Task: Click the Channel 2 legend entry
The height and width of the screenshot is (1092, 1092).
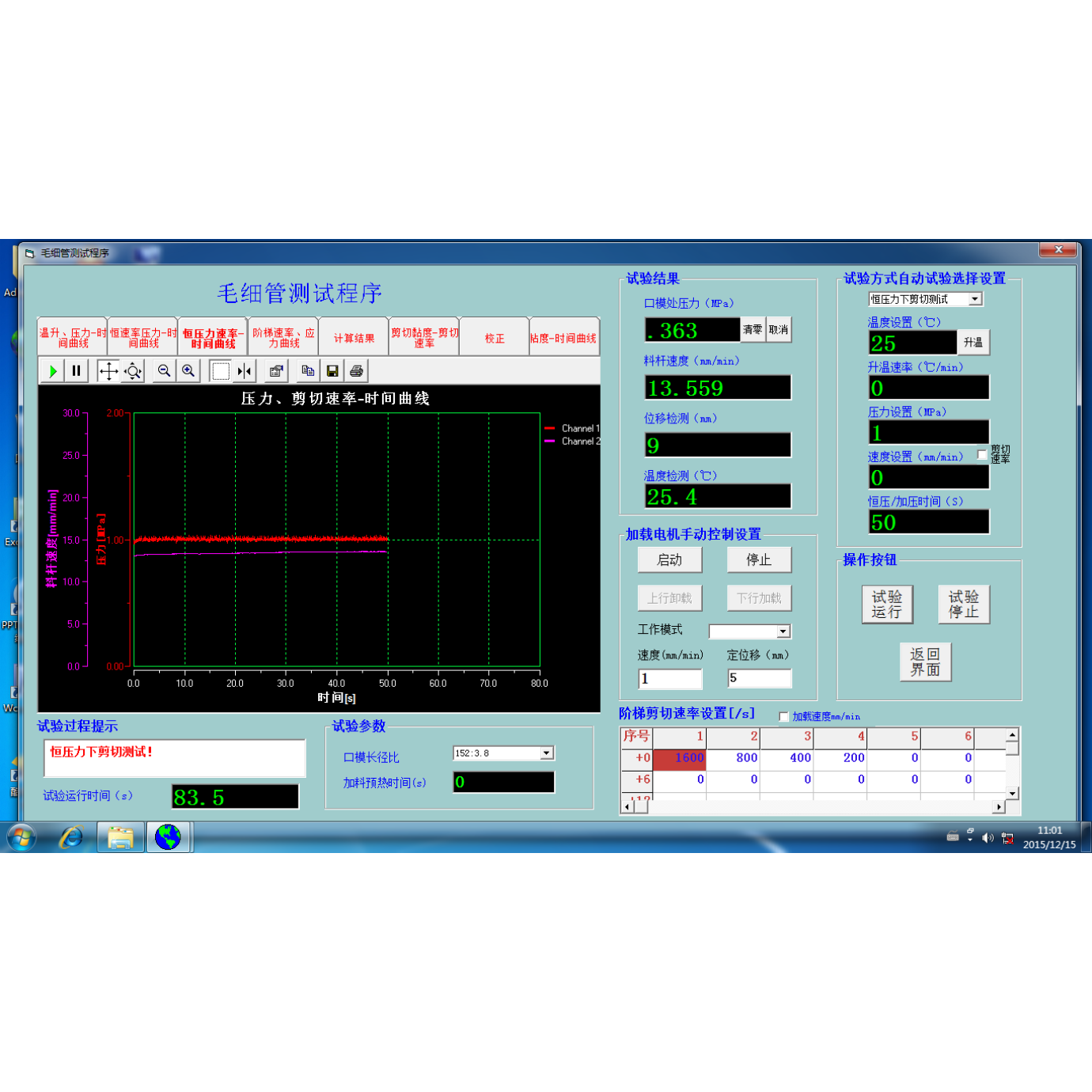Action: point(572,442)
